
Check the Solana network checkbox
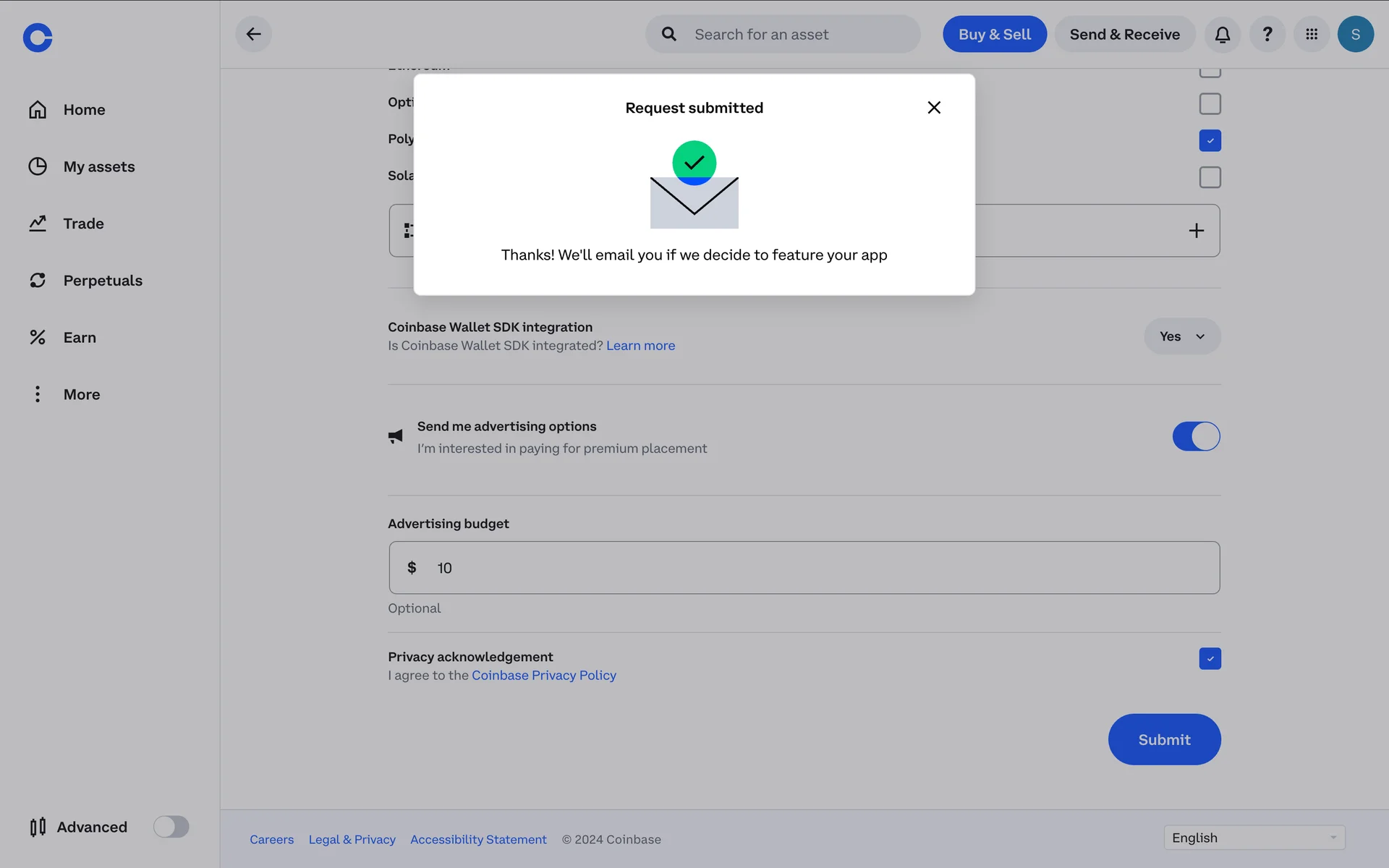[x=1210, y=177]
